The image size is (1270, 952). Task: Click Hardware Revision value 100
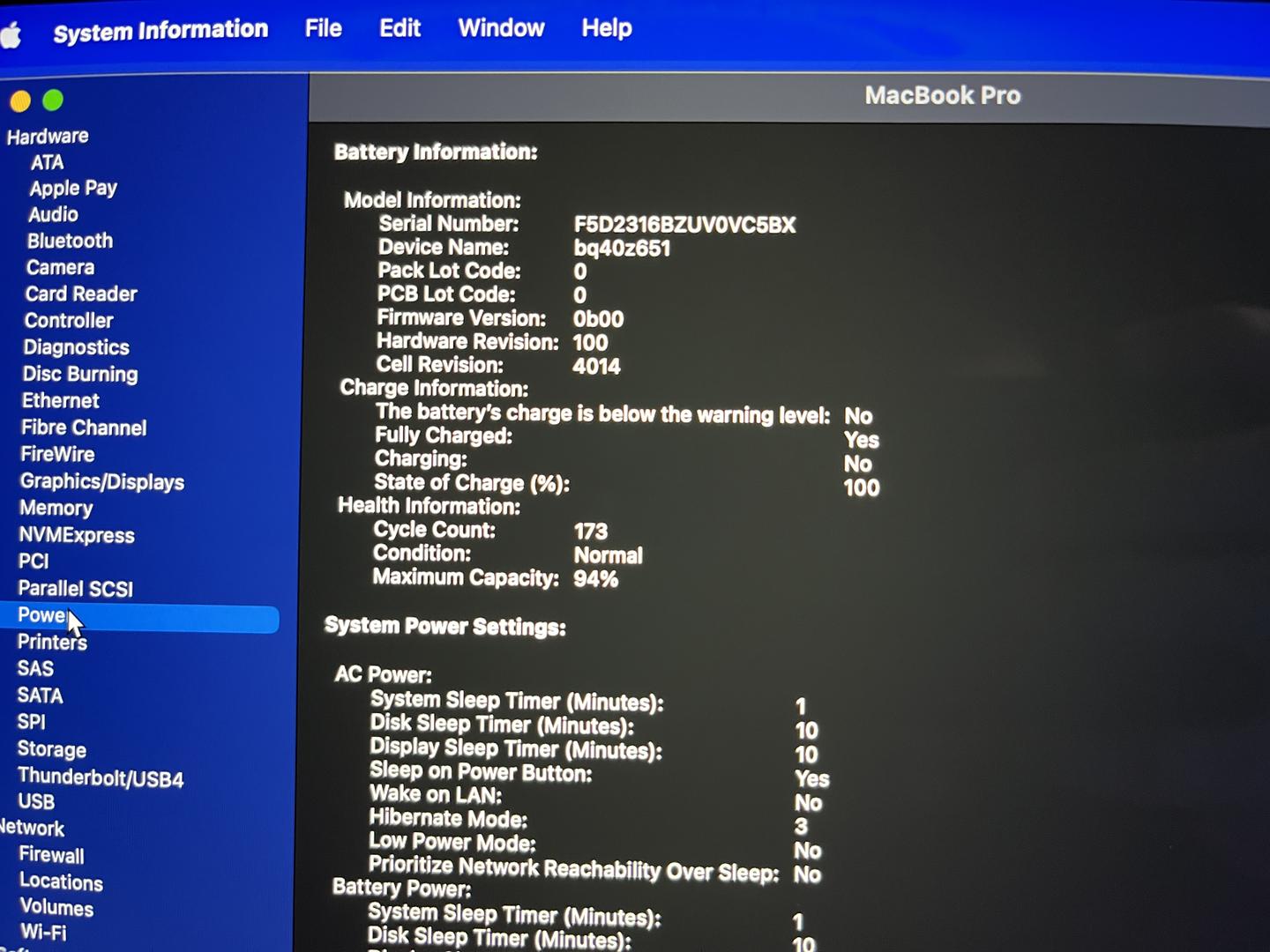[x=590, y=343]
